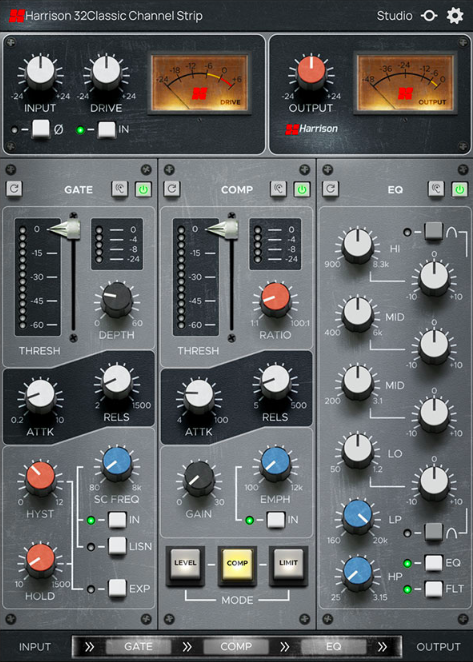The height and width of the screenshot is (662, 473).
Task: Click the red HOLD knob
Action: pyautogui.click(x=41, y=560)
